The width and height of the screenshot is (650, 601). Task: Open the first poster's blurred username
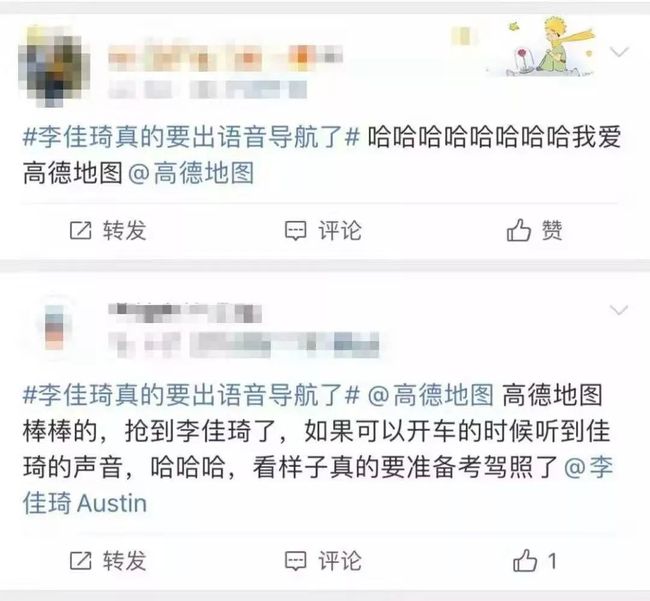[x=225, y=56]
